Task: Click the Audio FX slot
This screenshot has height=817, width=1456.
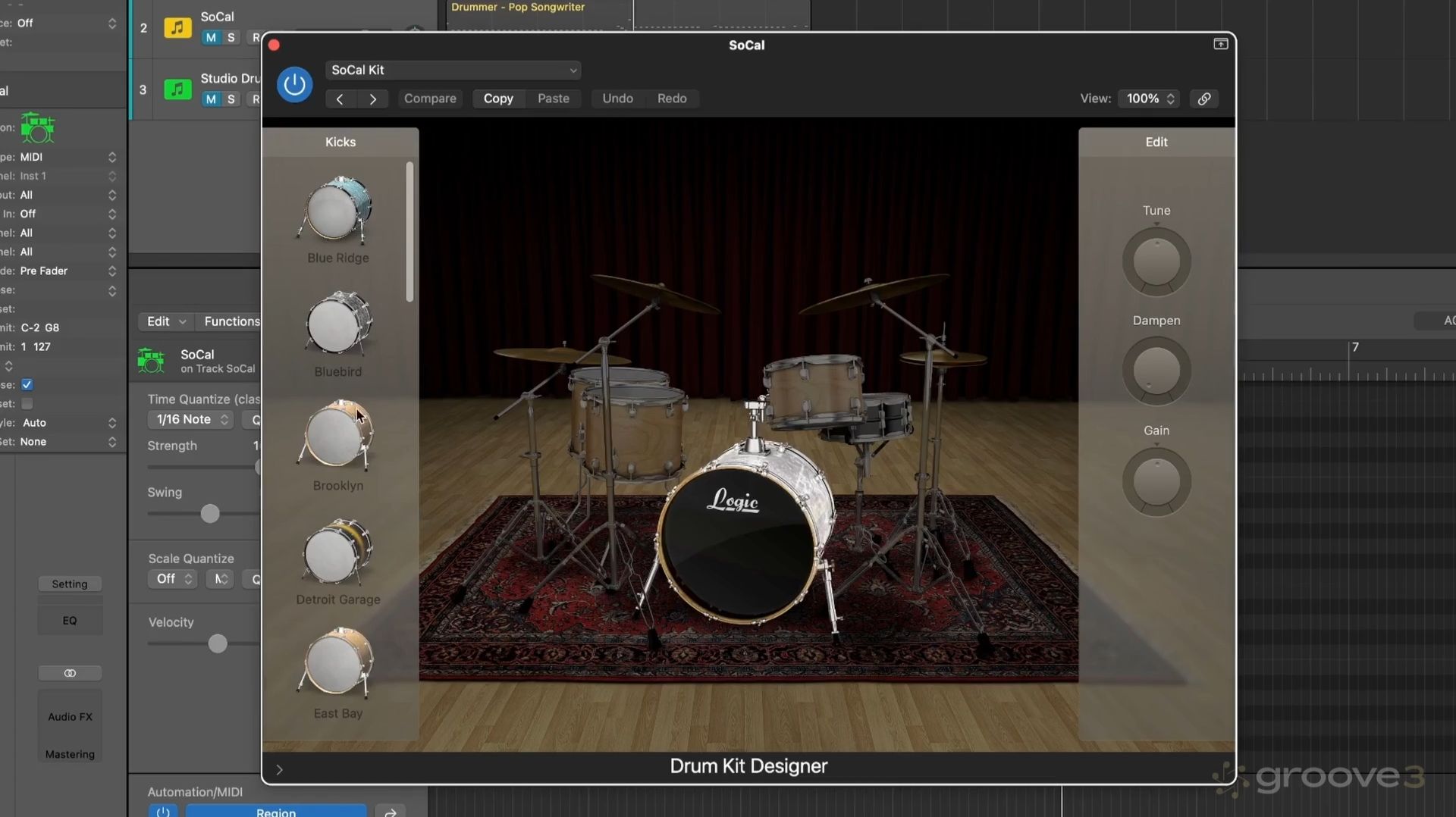Action: pos(70,716)
